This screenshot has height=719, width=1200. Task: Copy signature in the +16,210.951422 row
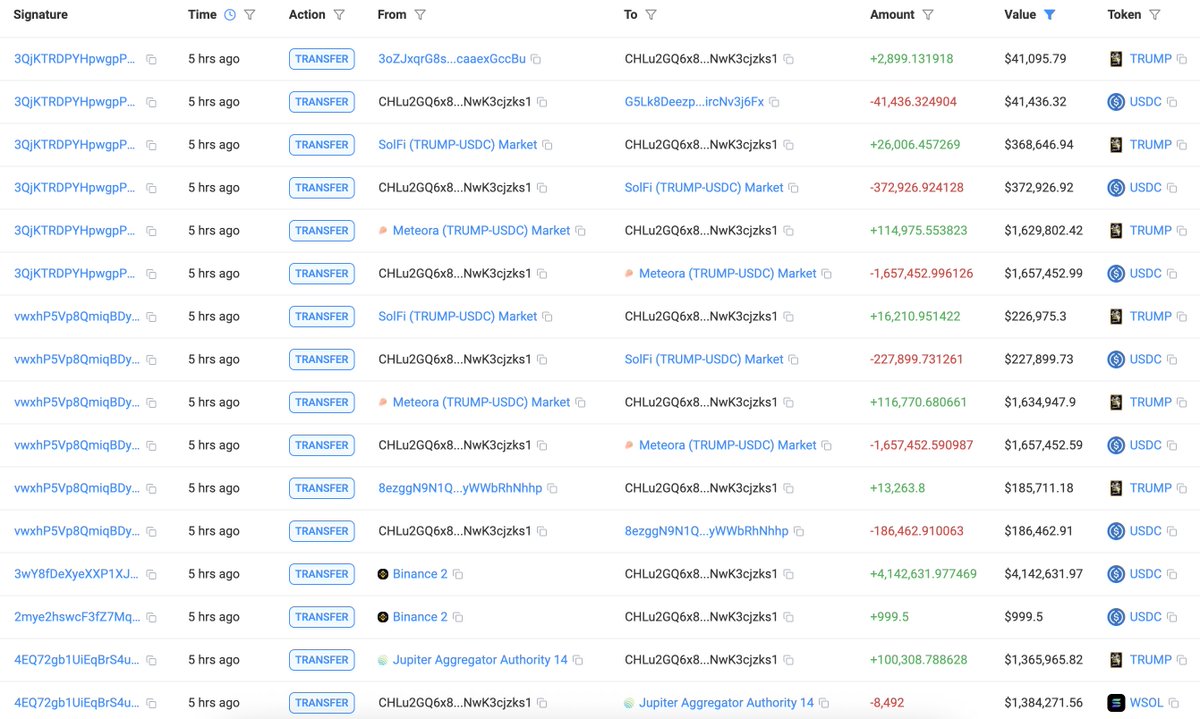[x=151, y=317]
